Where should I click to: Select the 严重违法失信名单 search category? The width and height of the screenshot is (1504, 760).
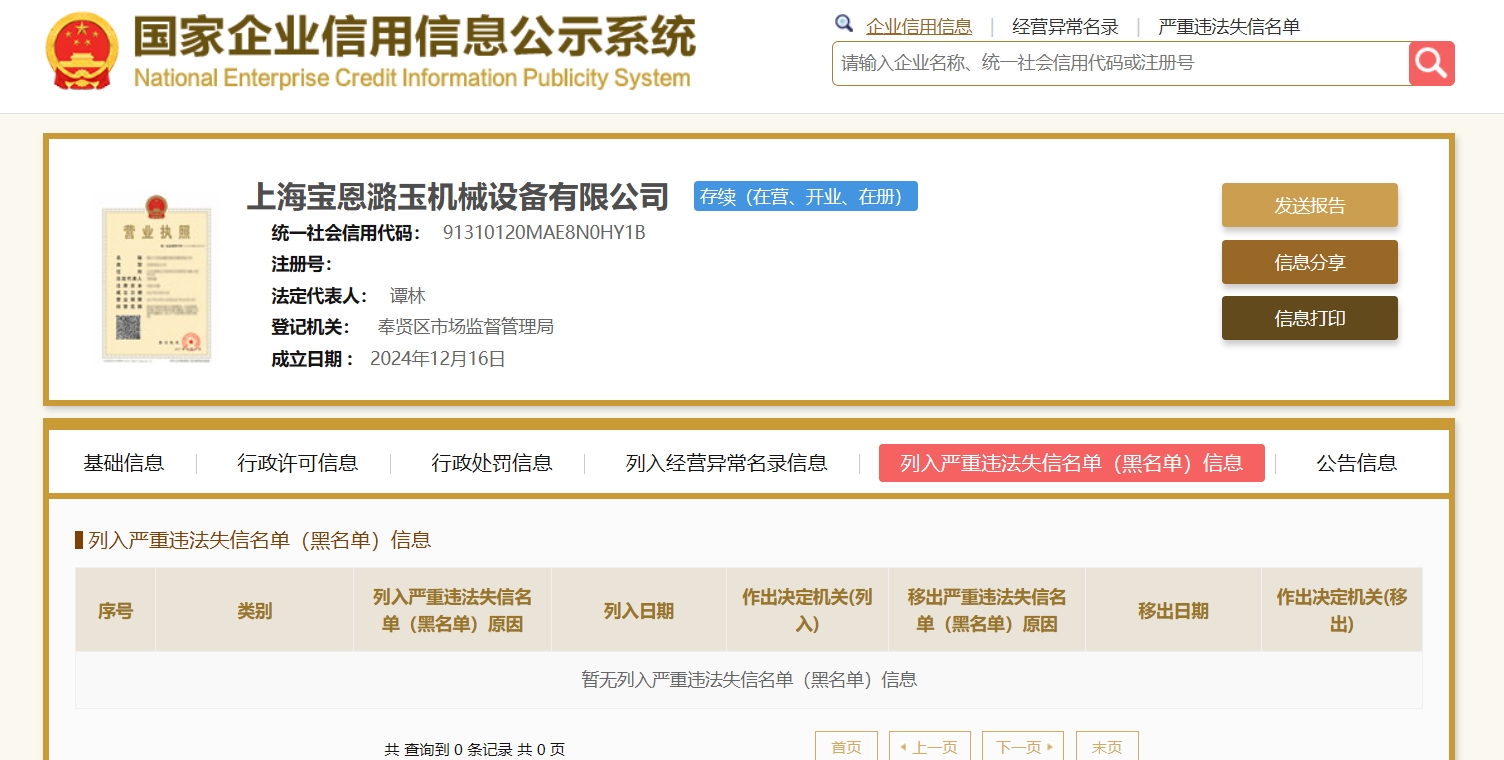[1229, 27]
